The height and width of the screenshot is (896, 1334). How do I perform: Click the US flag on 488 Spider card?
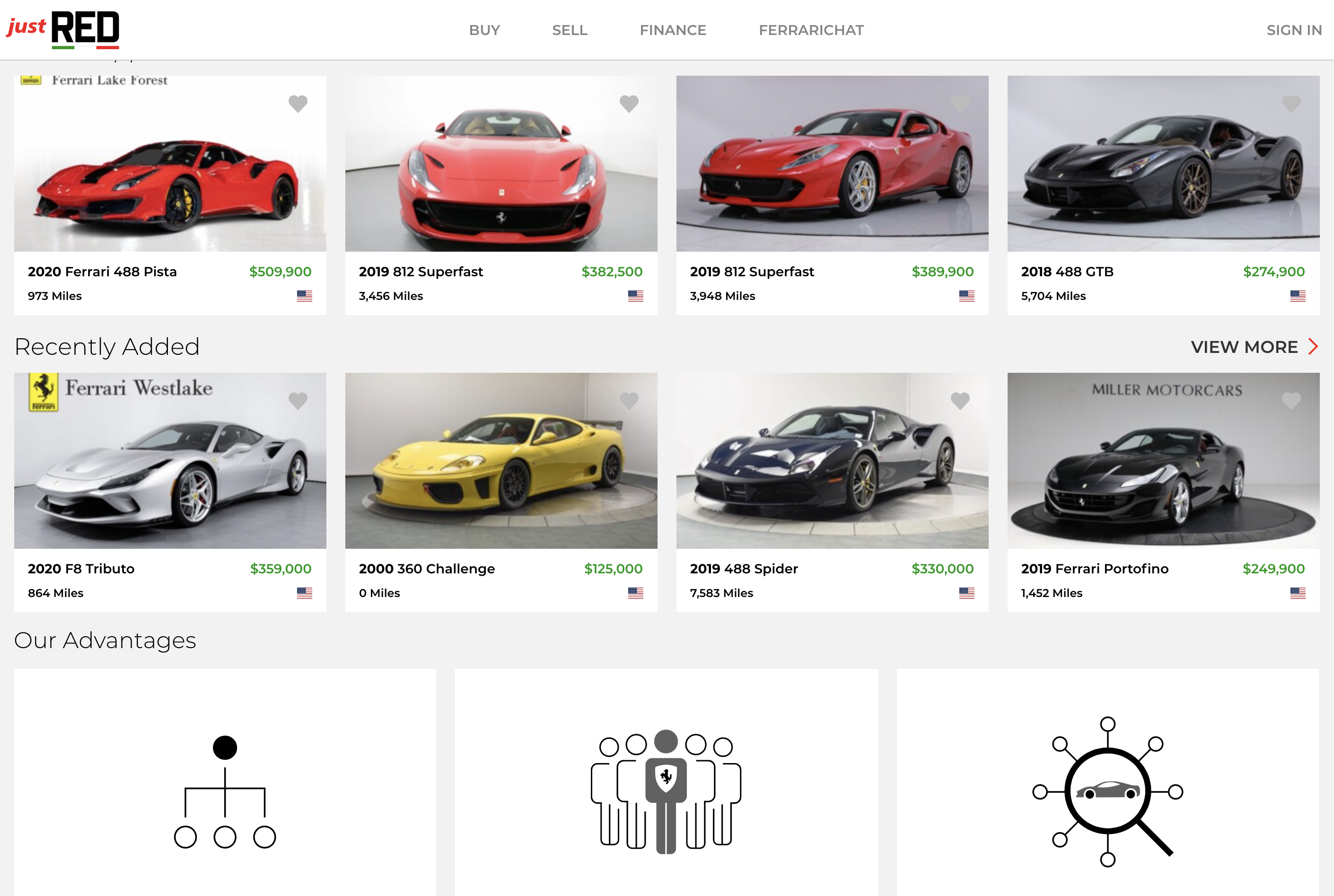[966, 593]
